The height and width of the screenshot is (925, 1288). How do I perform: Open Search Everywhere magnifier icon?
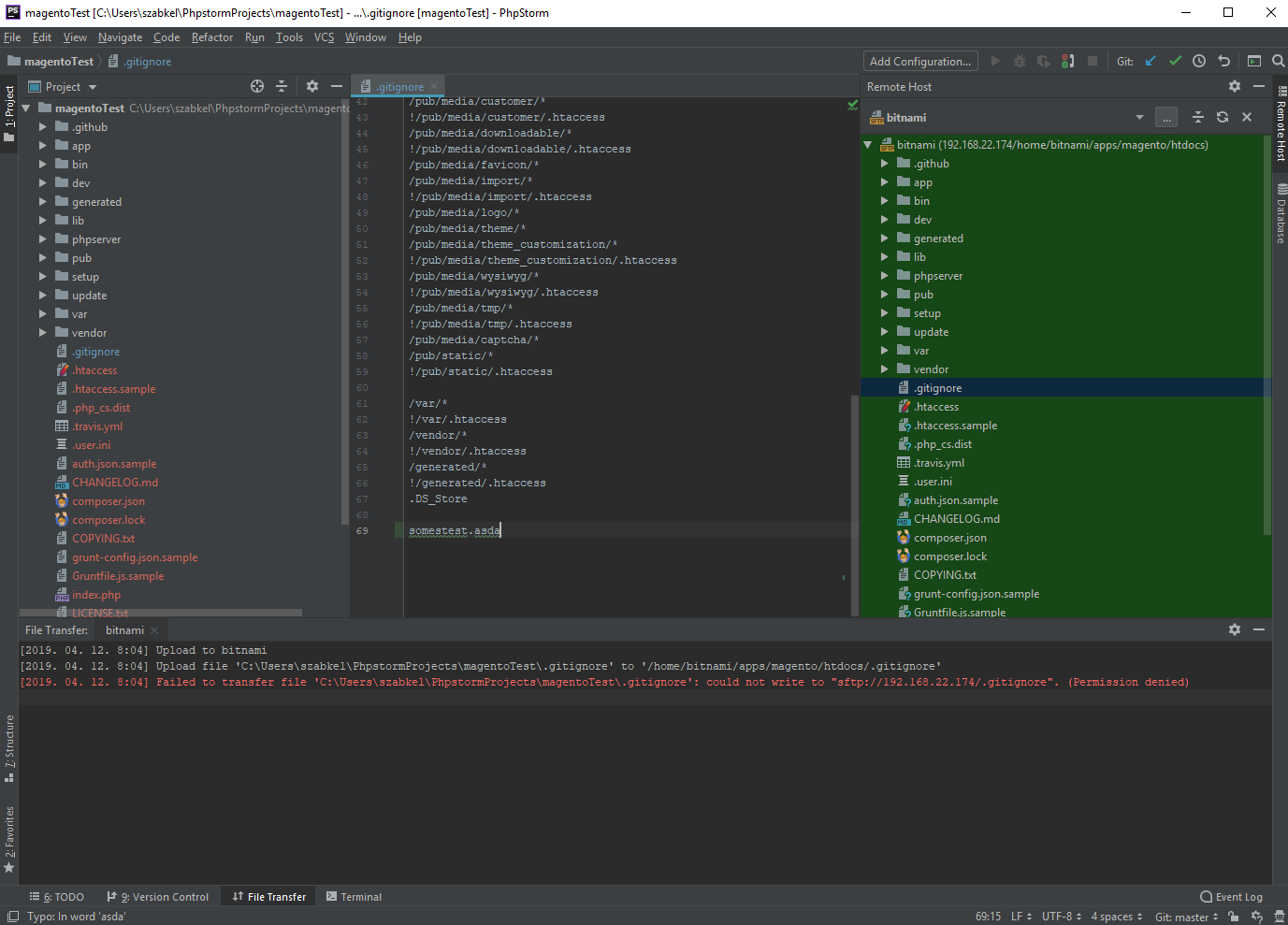pos(1278,61)
